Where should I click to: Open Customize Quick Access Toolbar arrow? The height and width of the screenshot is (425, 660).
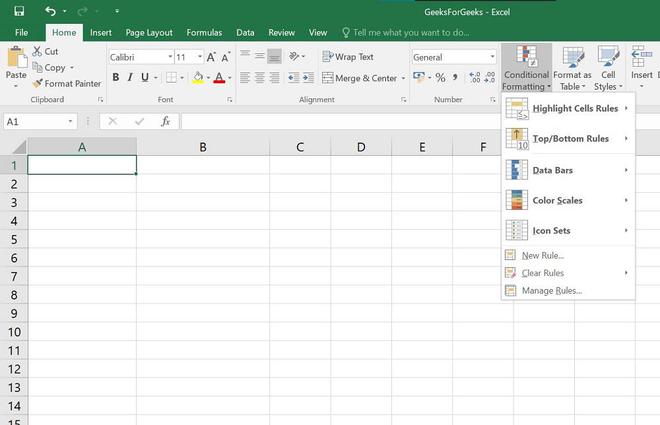(x=117, y=11)
